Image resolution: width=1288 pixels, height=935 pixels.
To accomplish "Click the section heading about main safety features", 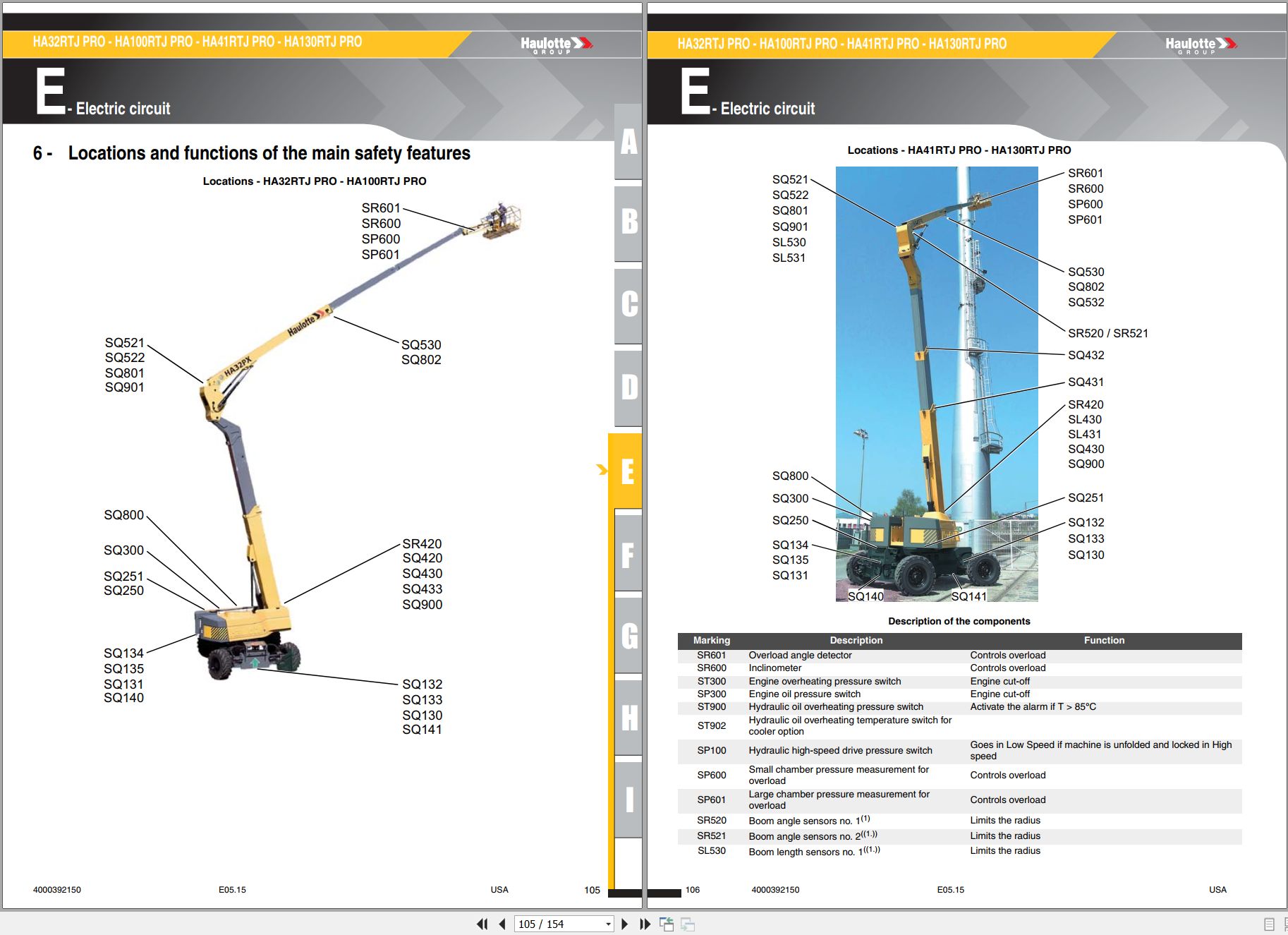I will (x=252, y=153).
